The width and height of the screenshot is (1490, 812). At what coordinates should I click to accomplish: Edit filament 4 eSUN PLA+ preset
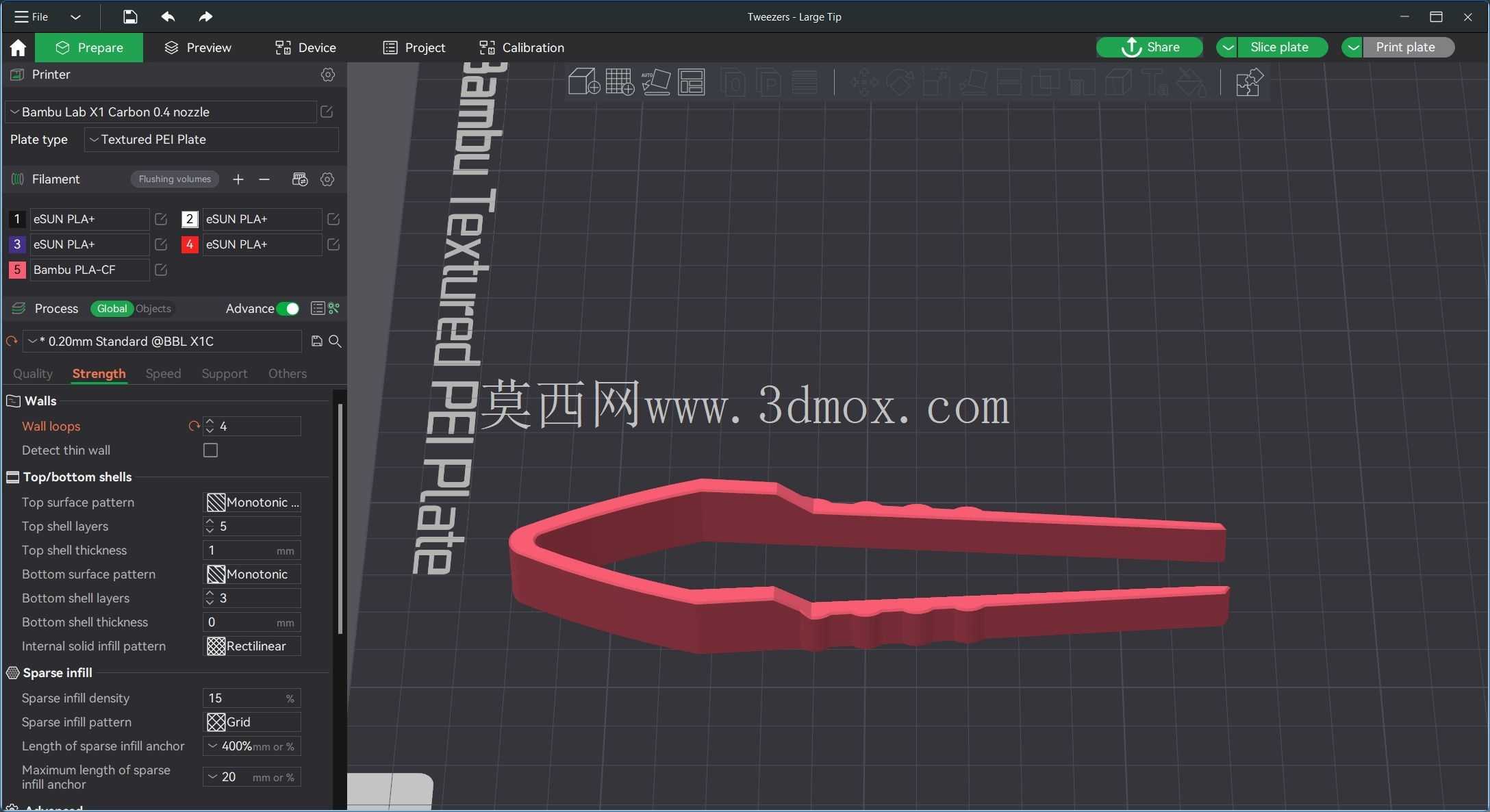pyautogui.click(x=333, y=244)
